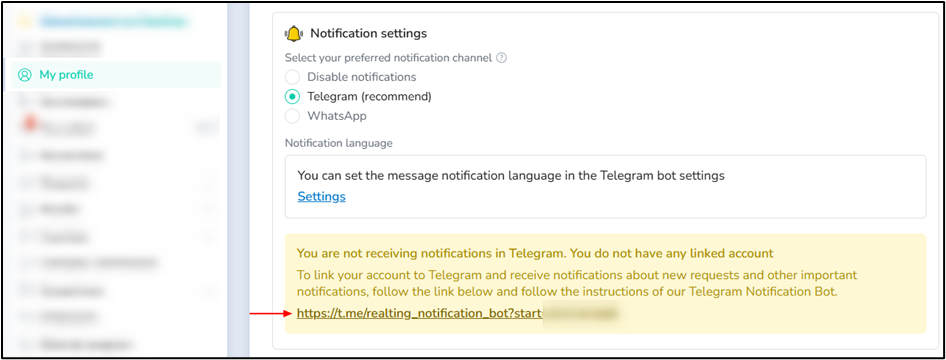The width and height of the screenshot is (946, 360).
Task: Click the red arrow annotation head
Action: pyautogui.click(x=288, y=314)
